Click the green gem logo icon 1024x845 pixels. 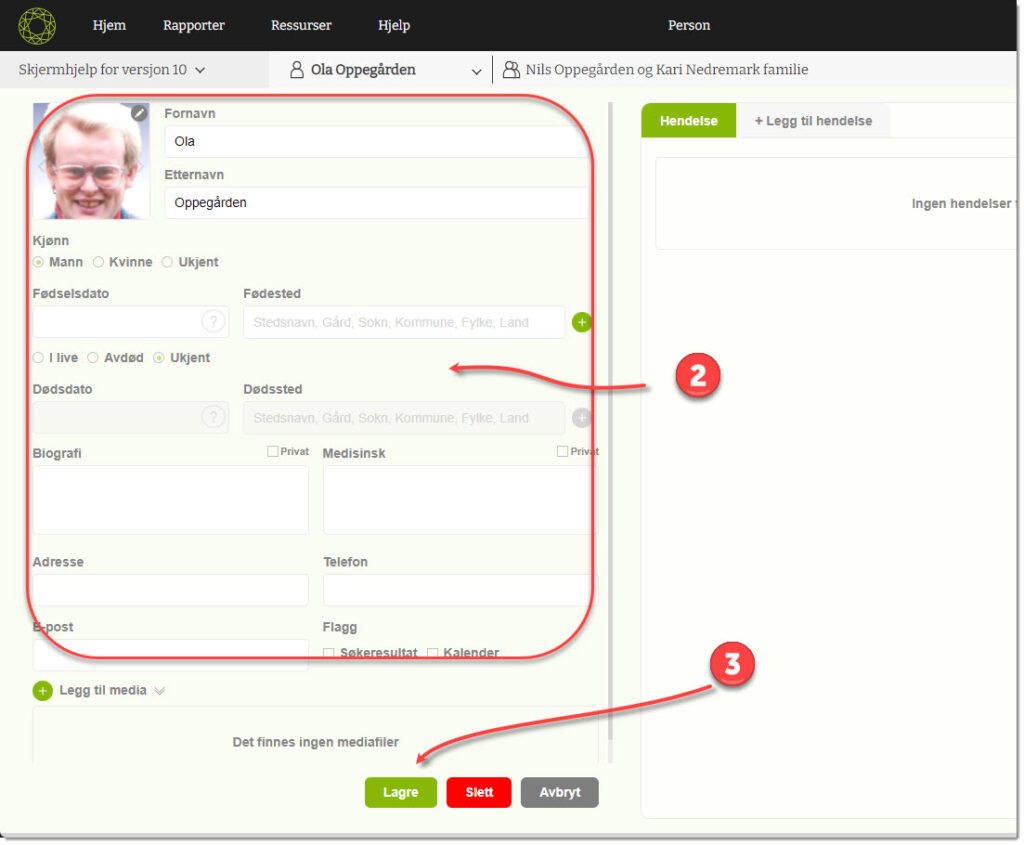point(37,26)
